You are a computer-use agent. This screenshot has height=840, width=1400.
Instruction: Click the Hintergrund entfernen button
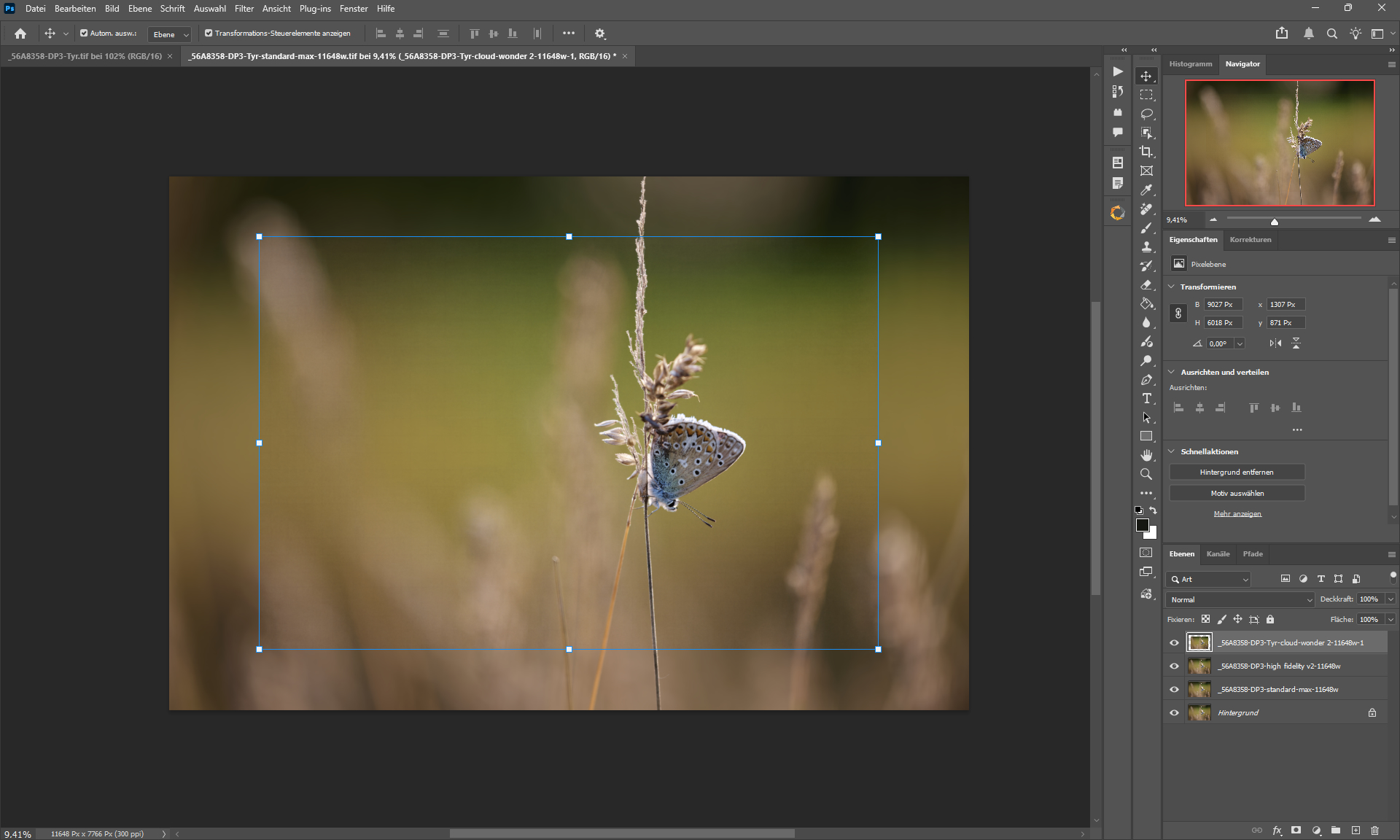1237,472
